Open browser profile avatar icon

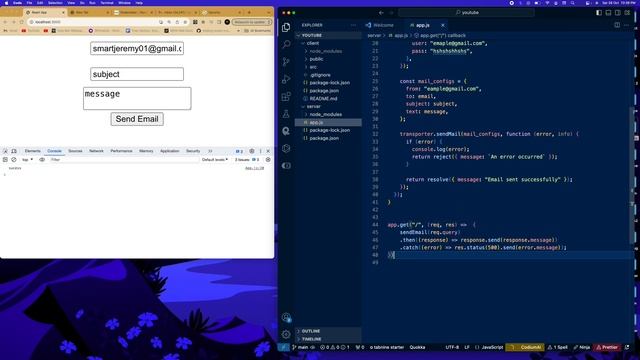coord(227,22)
